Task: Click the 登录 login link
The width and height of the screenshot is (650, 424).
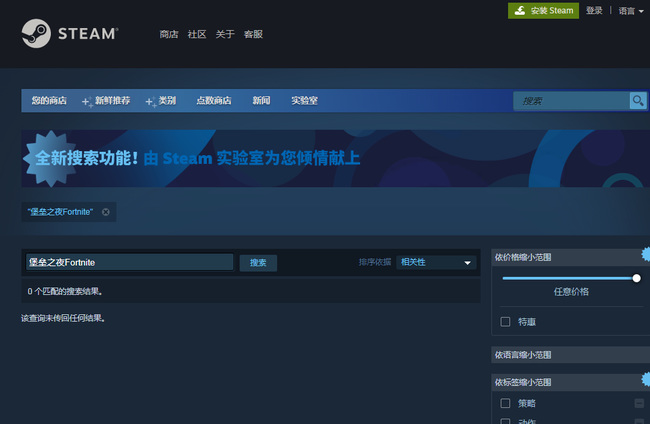Action: 594,11
